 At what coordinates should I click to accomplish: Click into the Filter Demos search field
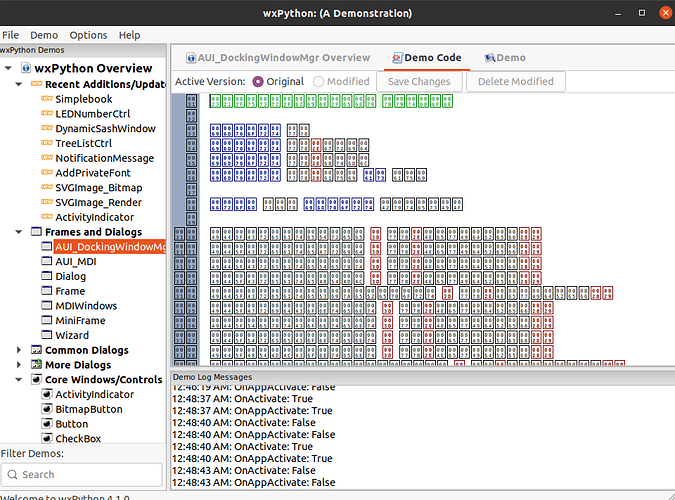pos(82,474)
